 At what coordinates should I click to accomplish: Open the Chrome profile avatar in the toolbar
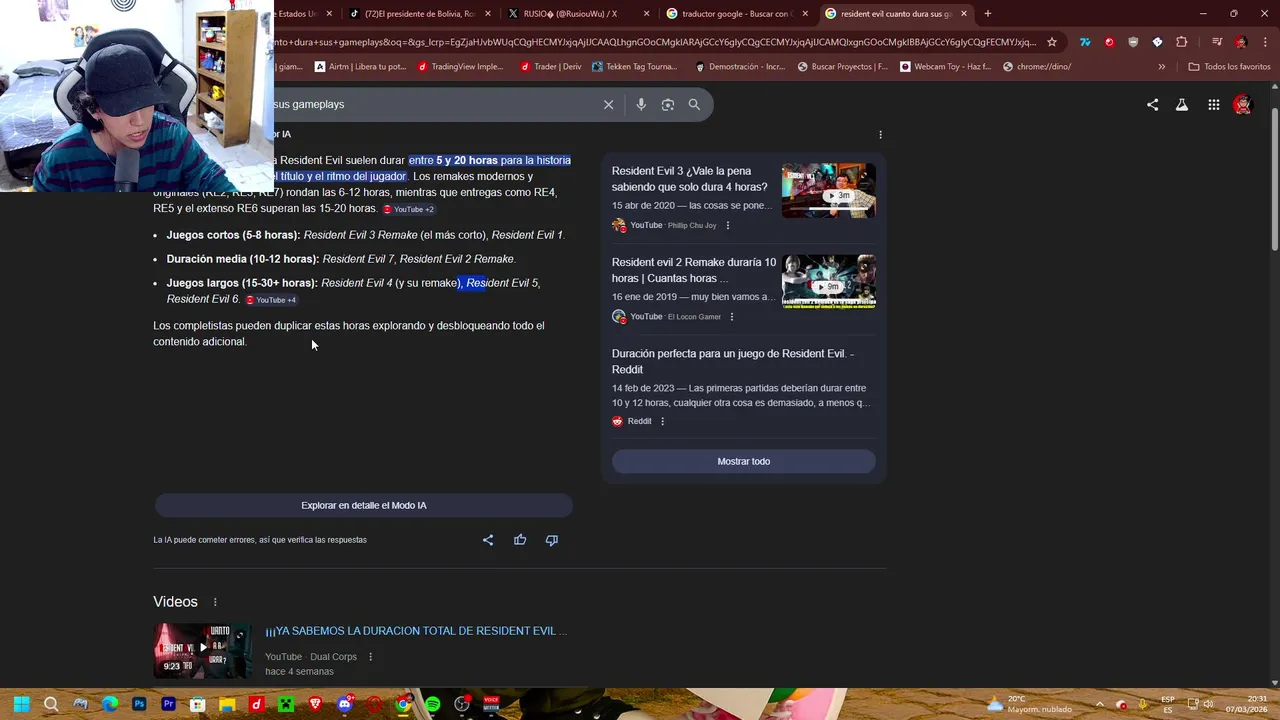coord(1241,42)
